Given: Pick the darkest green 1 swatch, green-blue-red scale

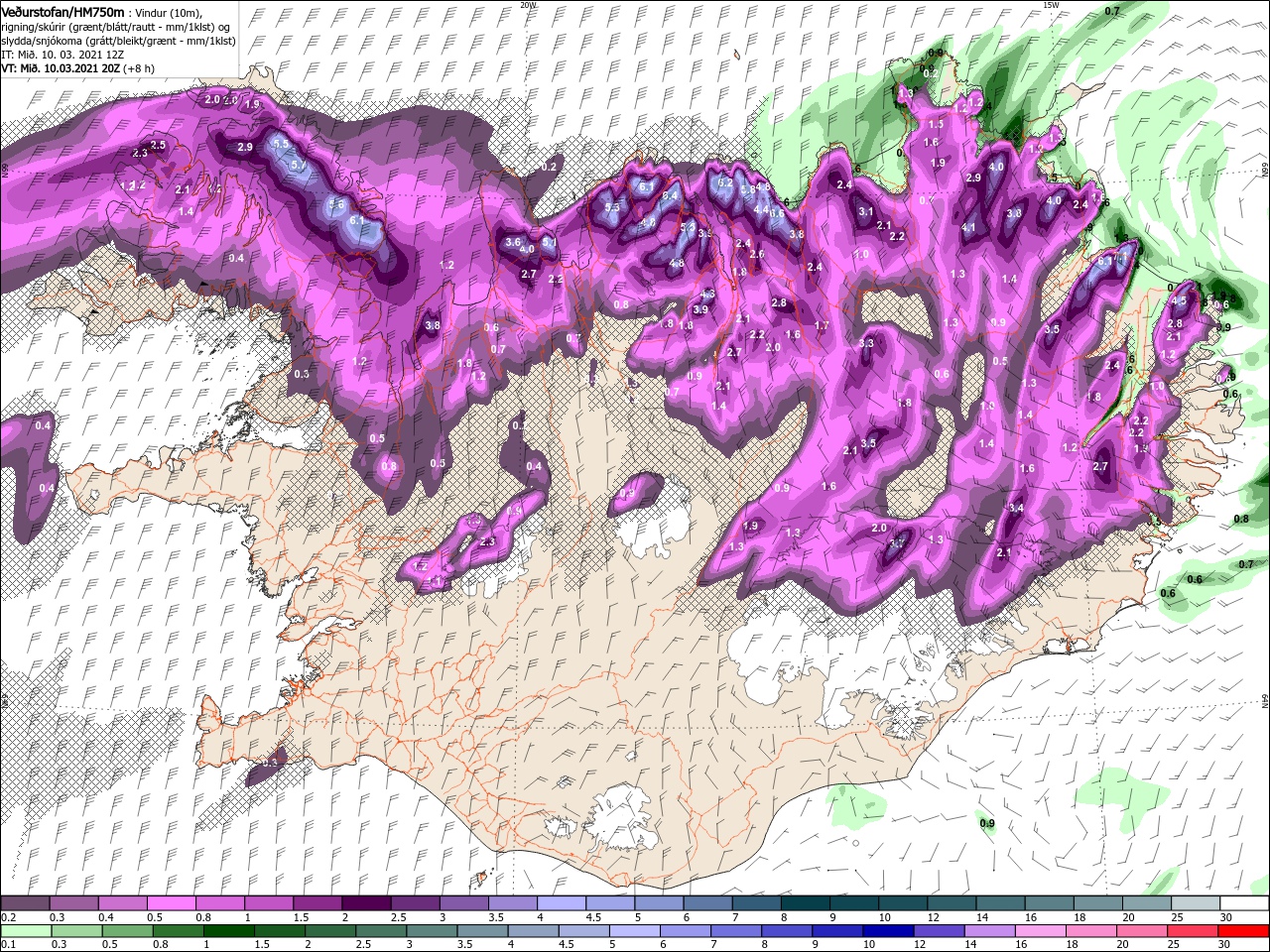Looking at the screenshot, I should point(228,930).
